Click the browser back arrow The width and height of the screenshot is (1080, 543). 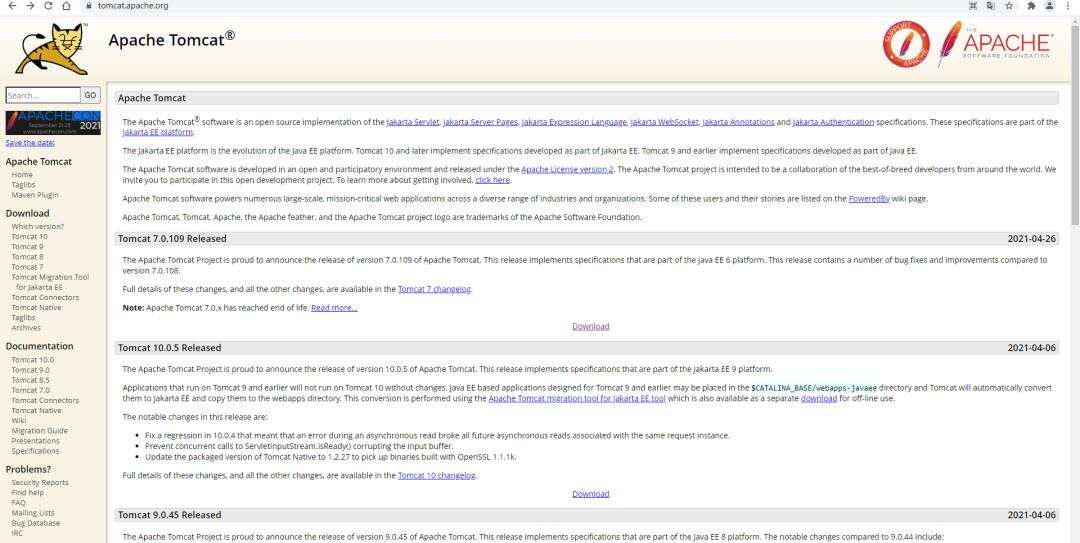point(10,6)
